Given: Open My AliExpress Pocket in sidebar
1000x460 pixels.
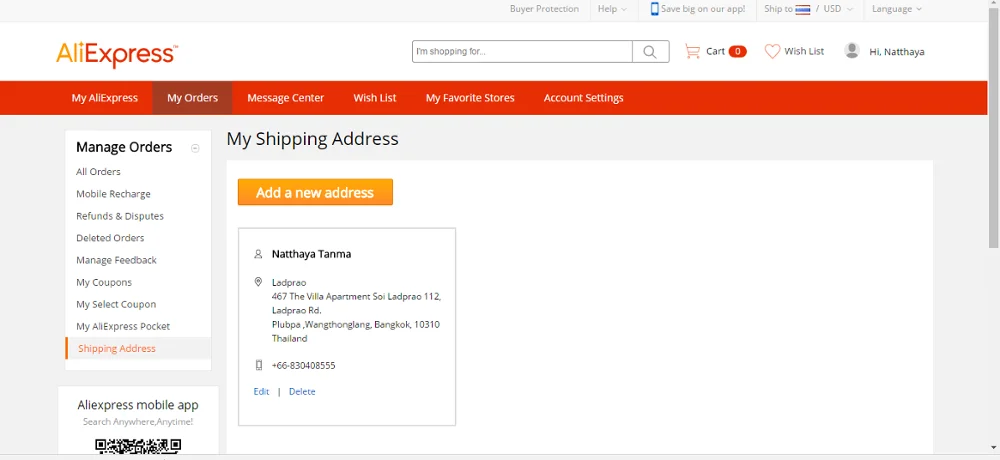Looking at the screenshot, I should [123, 326].
